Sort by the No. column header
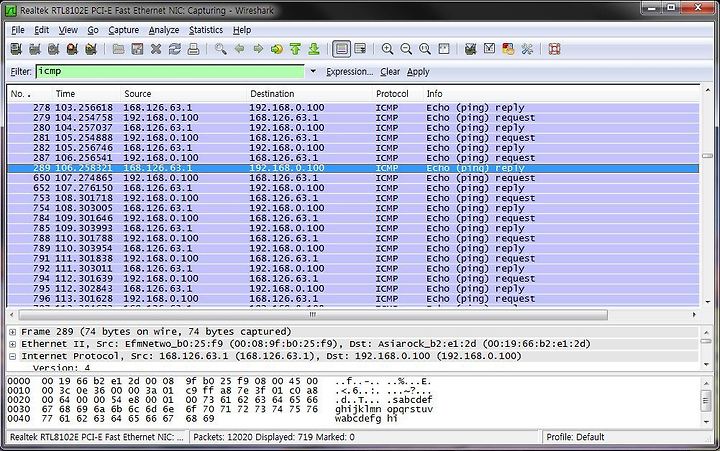720x451 pixels. (x=29, y=94)
